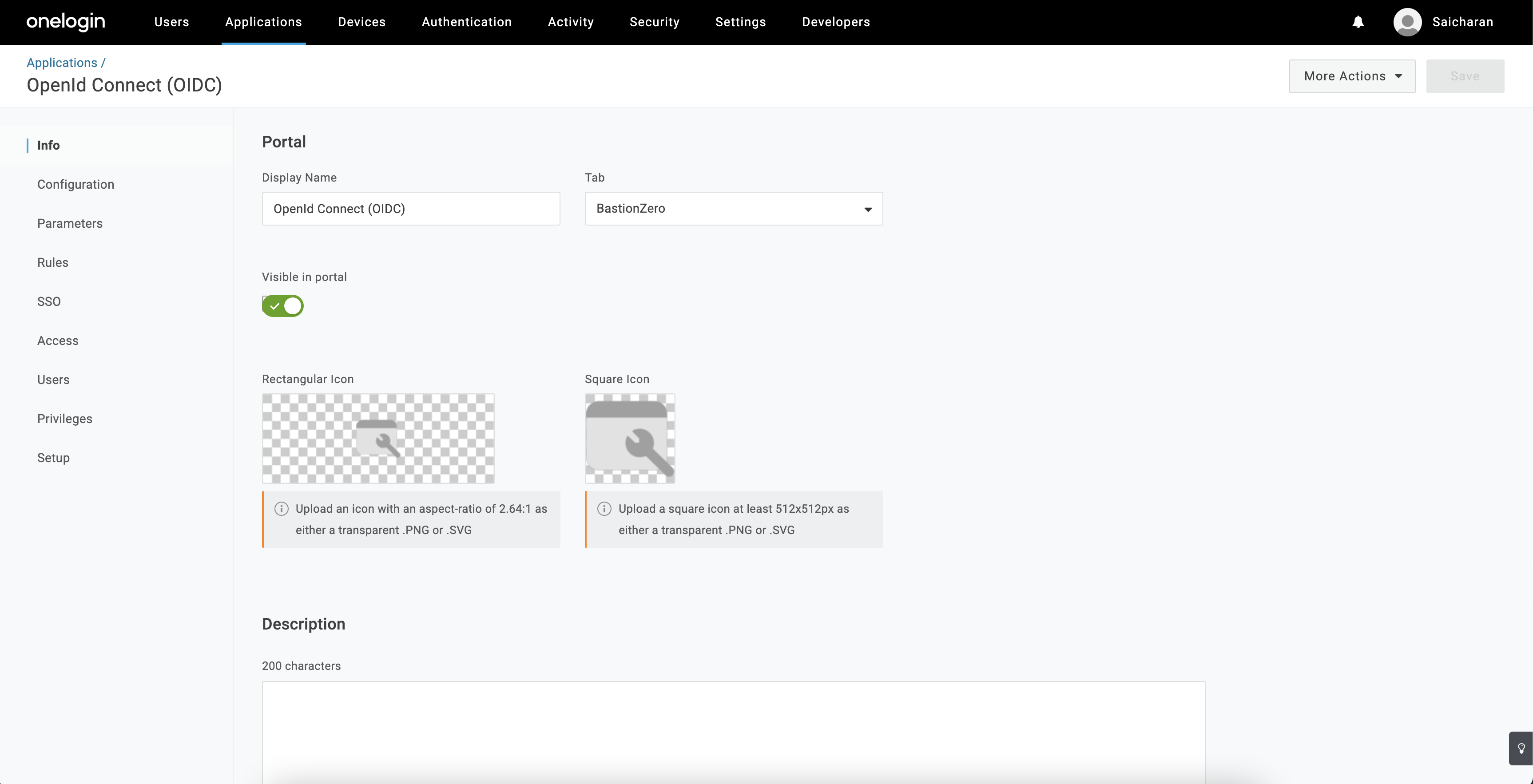Open the Users top menu

point(171,22)
